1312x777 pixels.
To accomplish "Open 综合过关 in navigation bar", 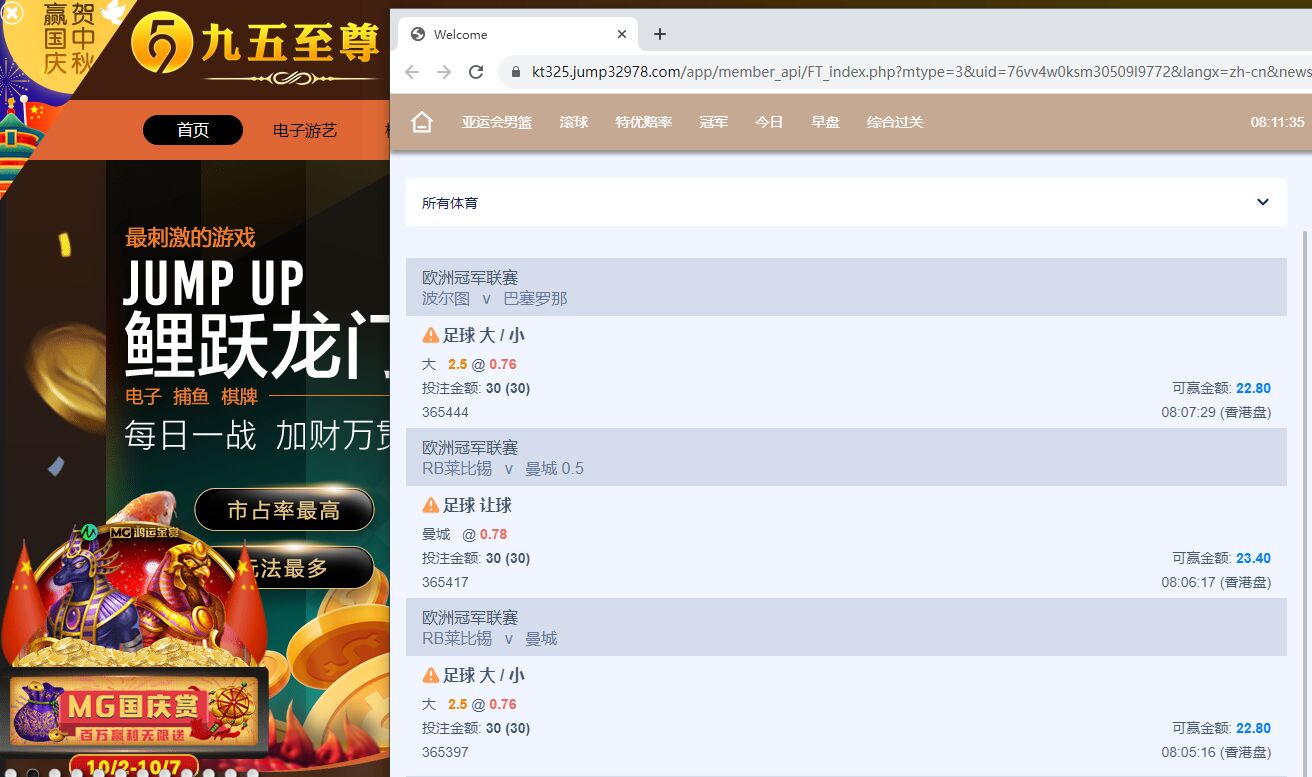I will (895, 122).
